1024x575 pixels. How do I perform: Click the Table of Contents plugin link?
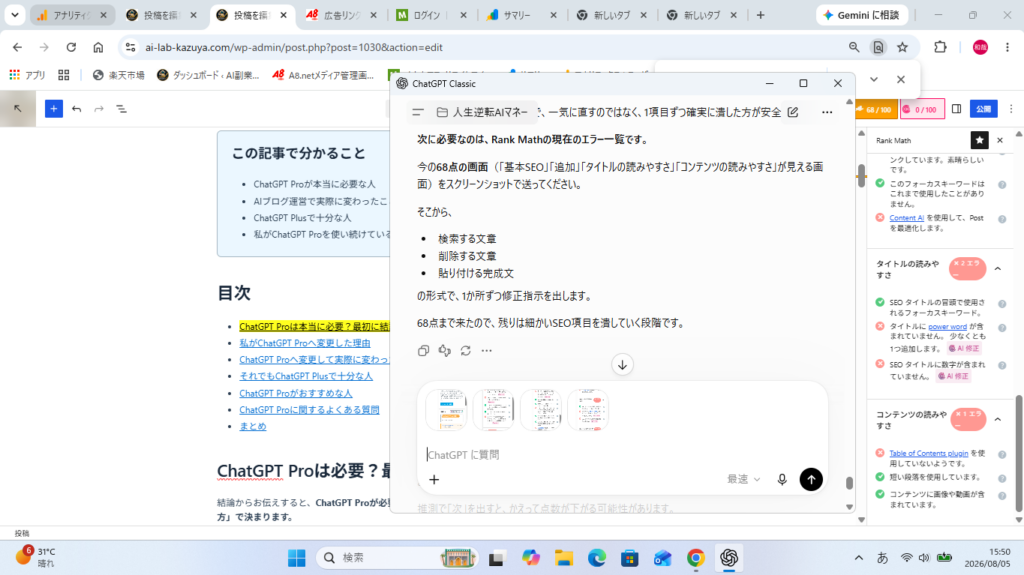coord(929,453)
